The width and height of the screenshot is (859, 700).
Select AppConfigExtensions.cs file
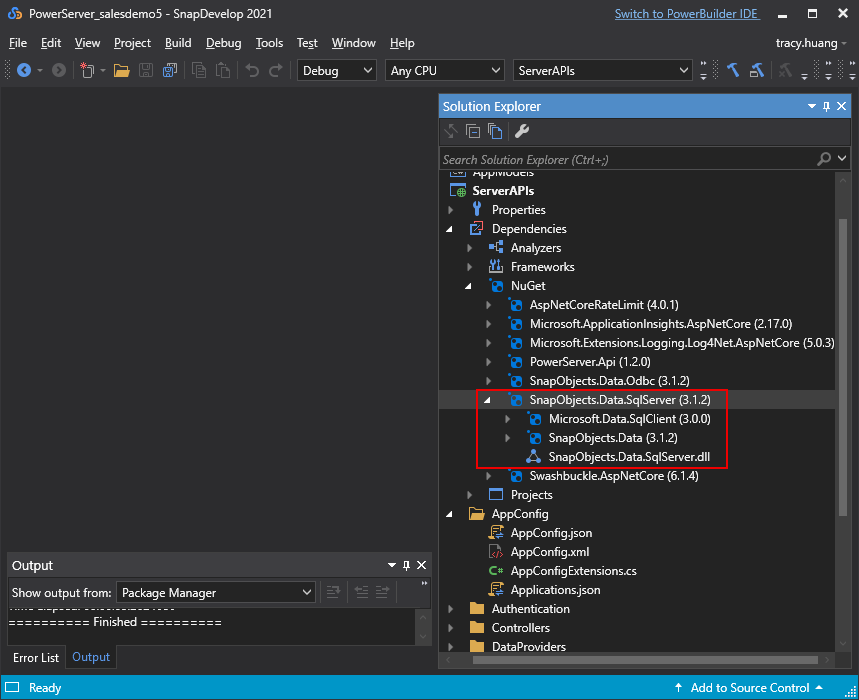tap(573, 571)
